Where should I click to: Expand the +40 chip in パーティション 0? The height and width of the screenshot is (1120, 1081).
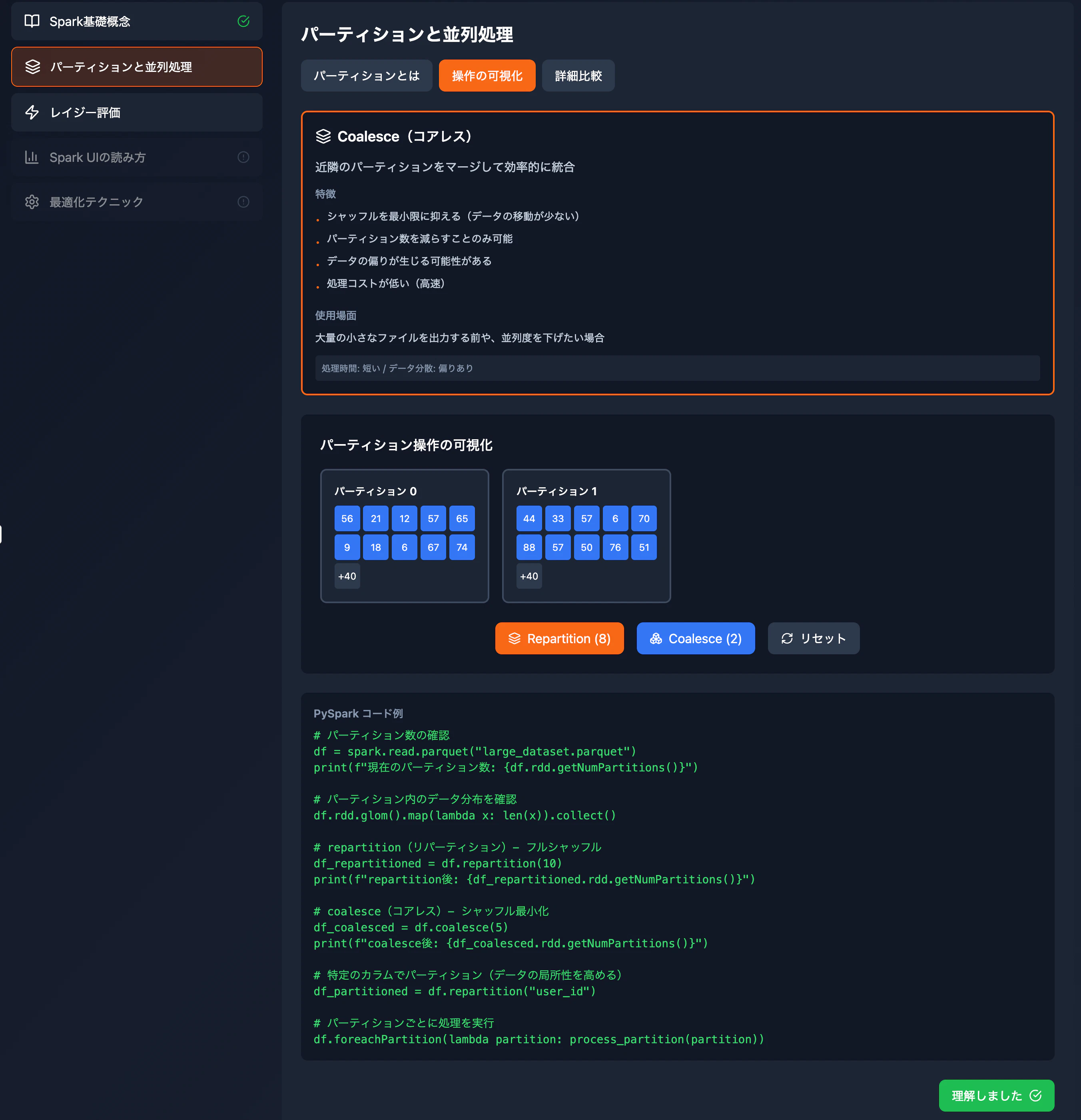coord(347,576)
